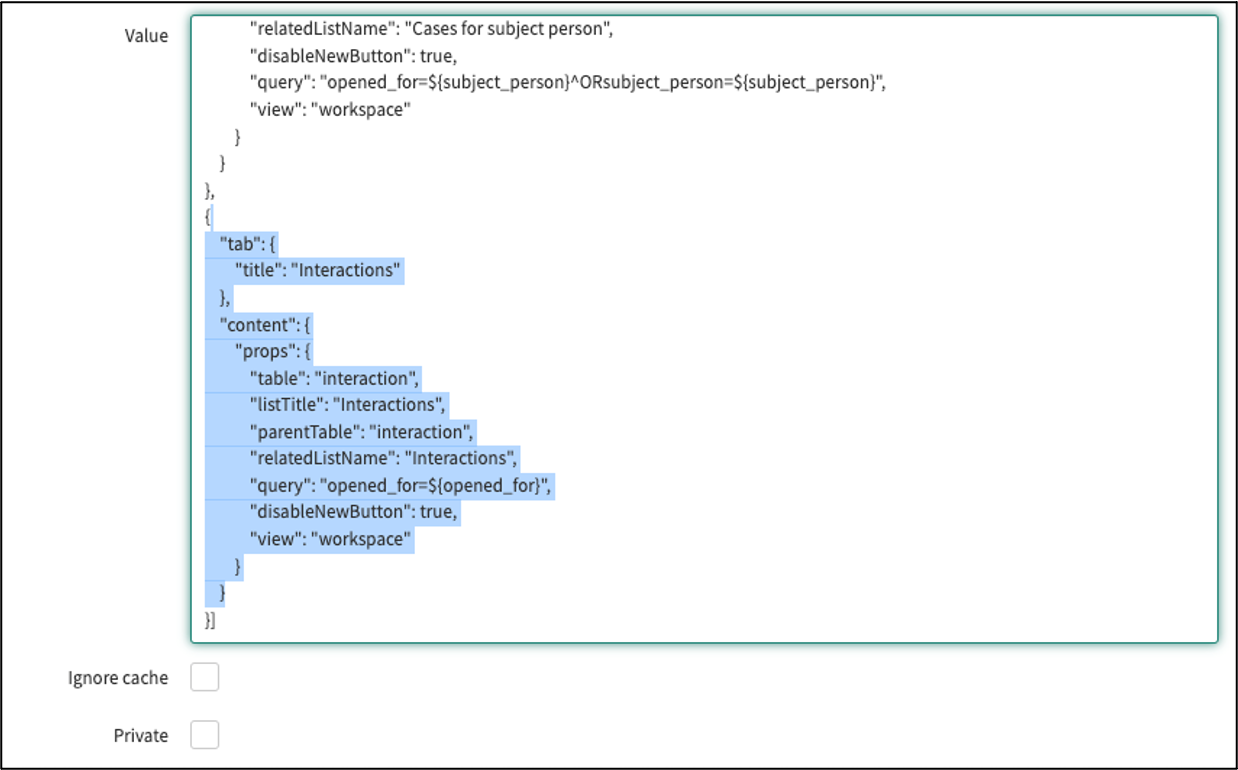This screenshot has height=770, width=1238.
Task: Click the "disableNewButton": true line above the query
Action: click(353, 56)
